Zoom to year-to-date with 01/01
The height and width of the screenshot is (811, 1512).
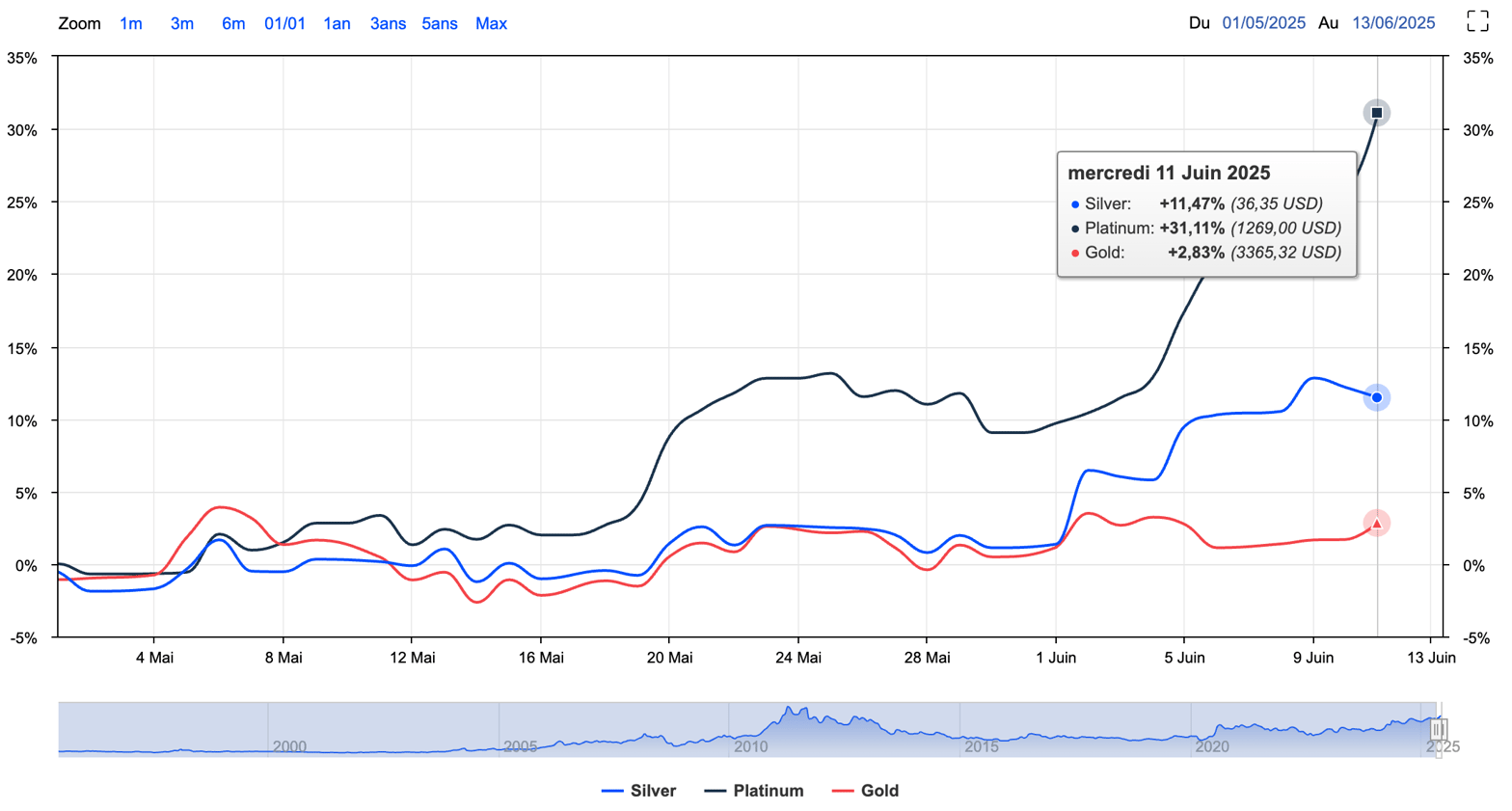click(x=284, y=23)
